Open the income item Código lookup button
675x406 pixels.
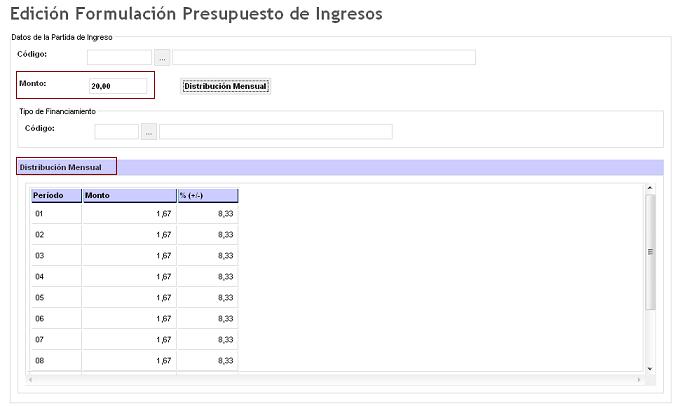[161, 57]
